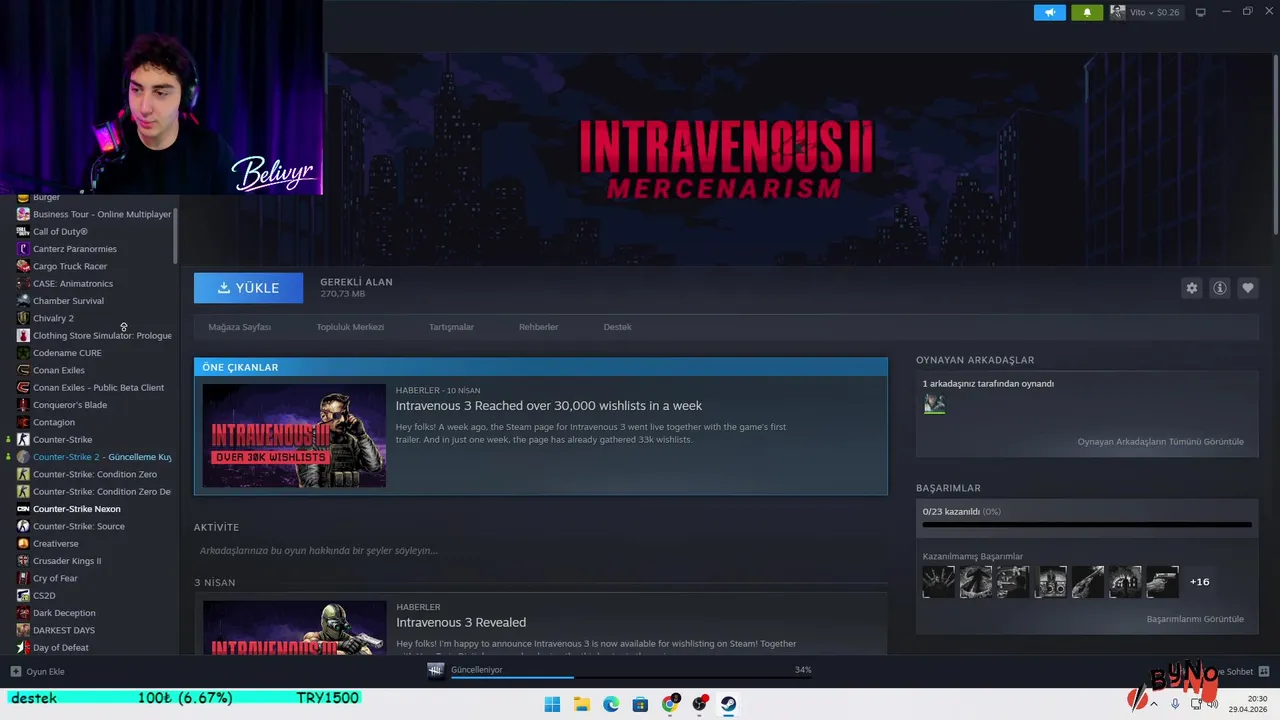Add game to favorites heart icon

click(1248, 288)
